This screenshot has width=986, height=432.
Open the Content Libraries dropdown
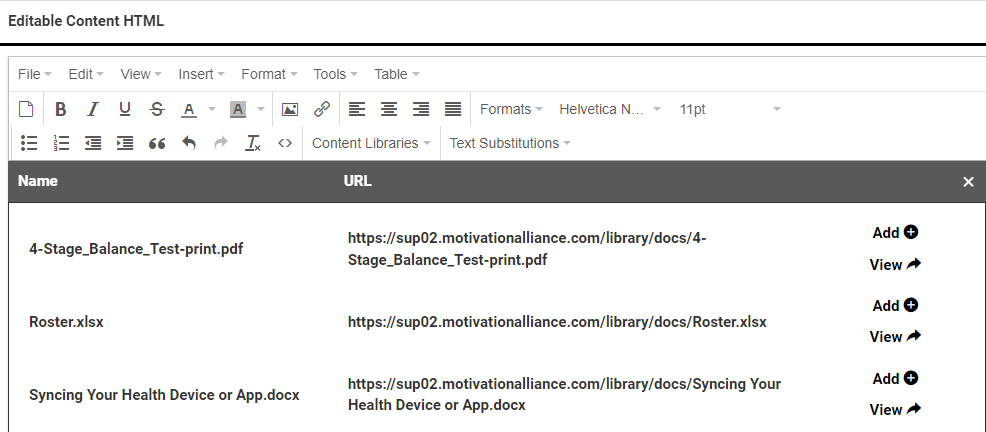pyautogui.click(x=371, y=143)
